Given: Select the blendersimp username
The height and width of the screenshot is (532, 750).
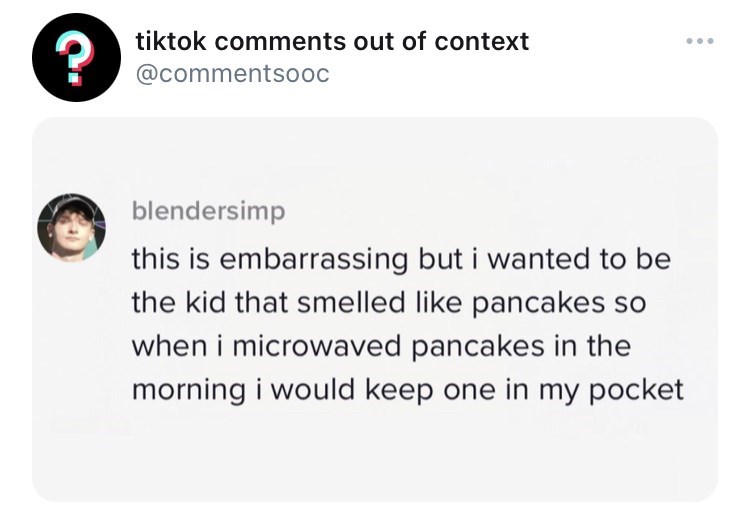Looking at the screenshot, I should [x=209, y=211].
